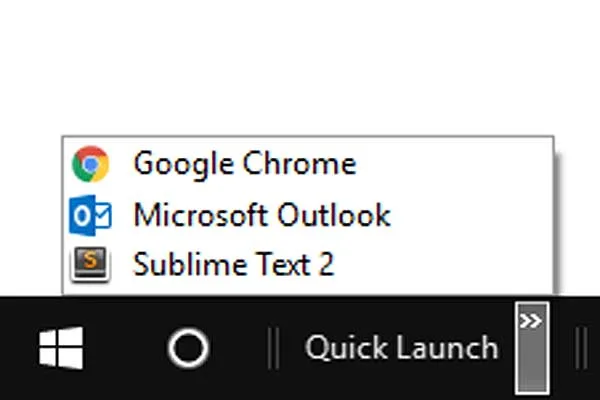
Task: Click the Sublime Text 2 icon
Action: (90, 264)
